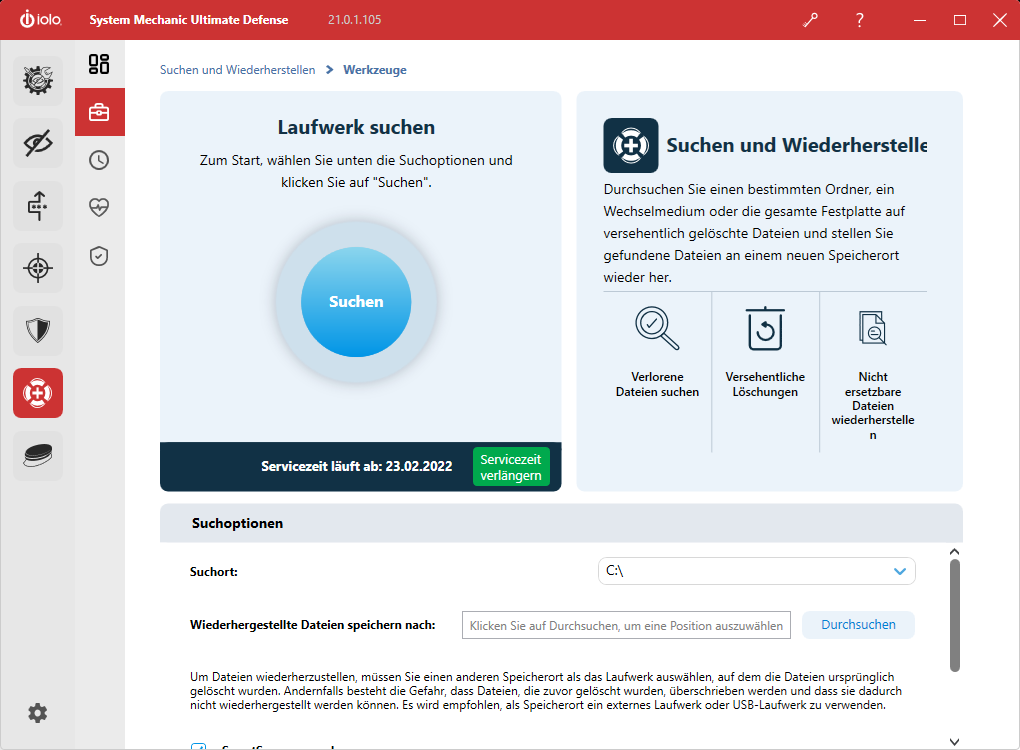Open the Privacy crossed-eye icon in sidebar
This screenshot has width=1020, height=750.
(x=38, y=143)
